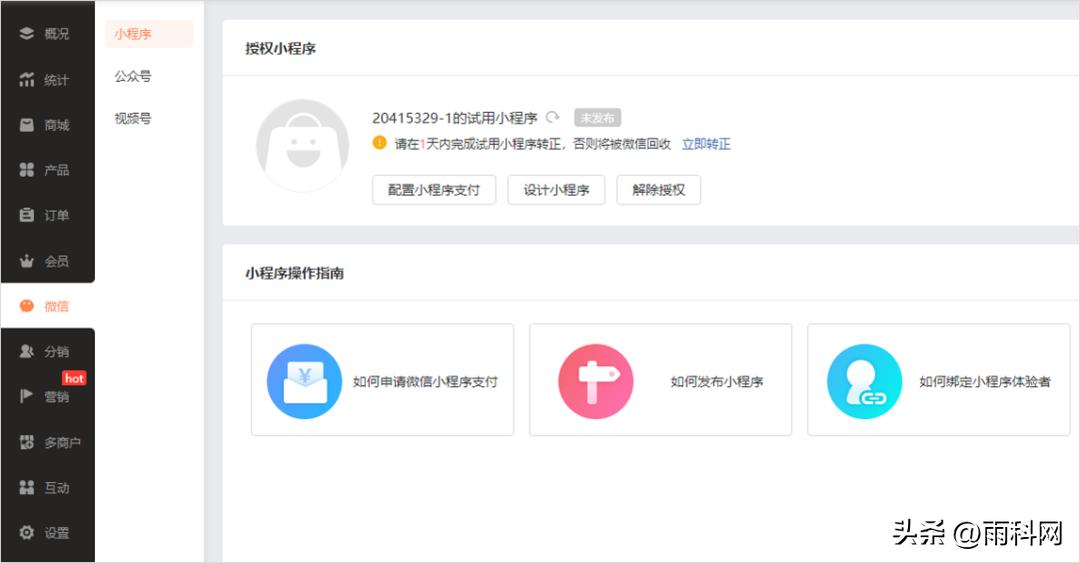Image resolution: width=1080 pixels, height=563 pixels.
Task: Click the 统计 statistics chart icon
Action: pyautogui.click(x=26, y=79)
